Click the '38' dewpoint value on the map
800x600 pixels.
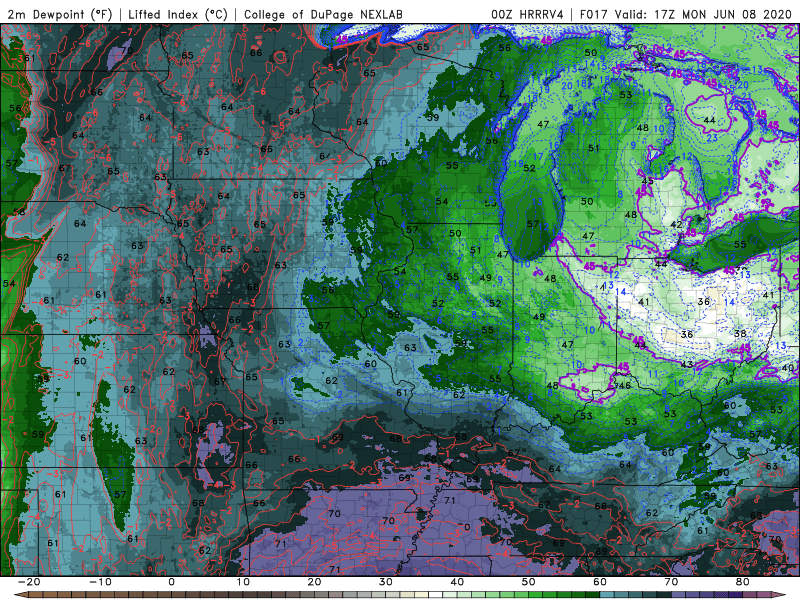[740, 334]
